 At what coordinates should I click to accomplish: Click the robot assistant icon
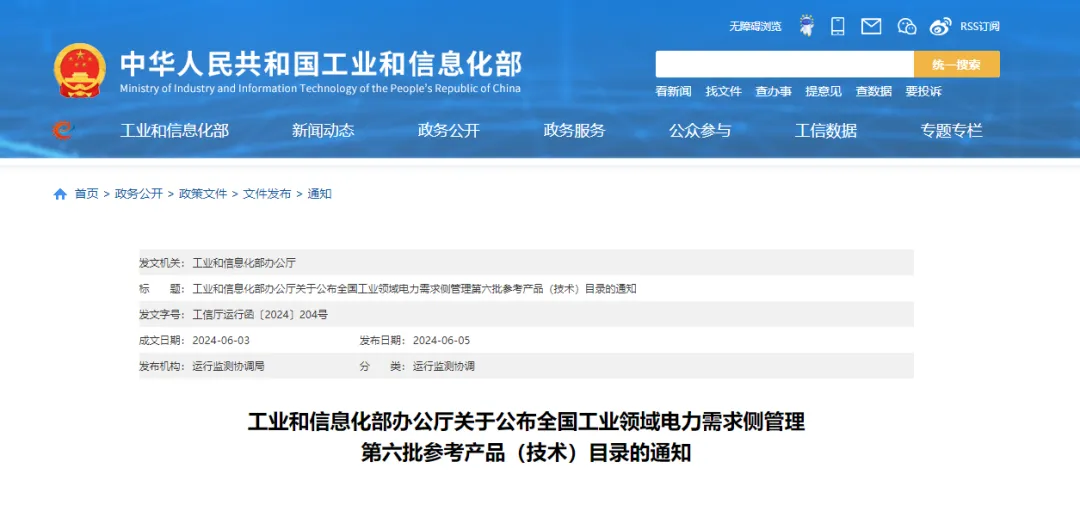[x=806, y=26]
